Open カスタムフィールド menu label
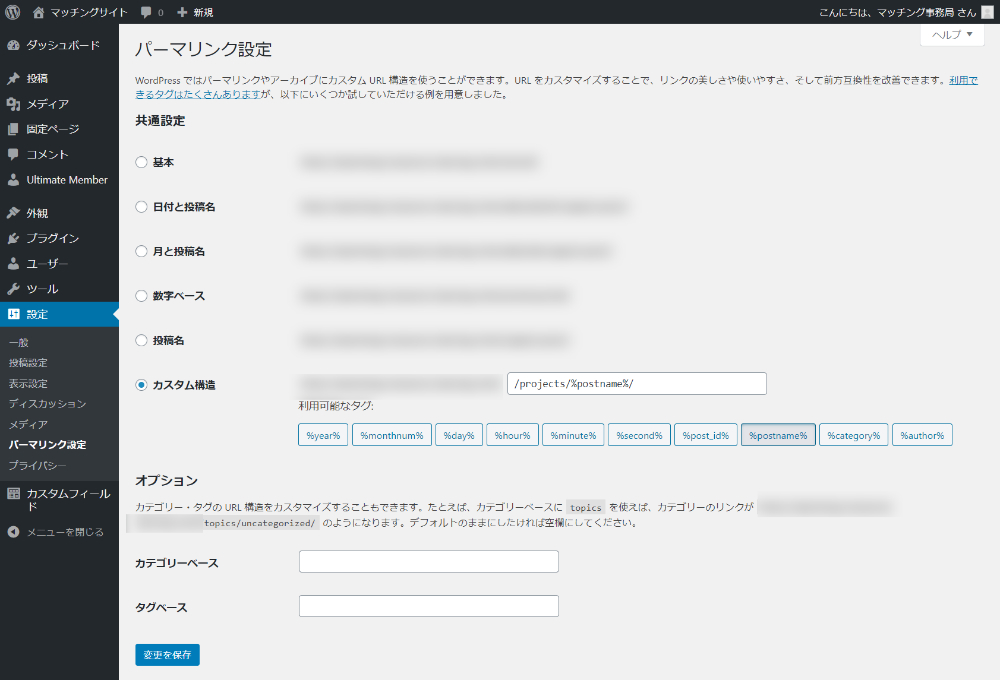Viewport: 1000px width, 680px height. tap(68, 499)
